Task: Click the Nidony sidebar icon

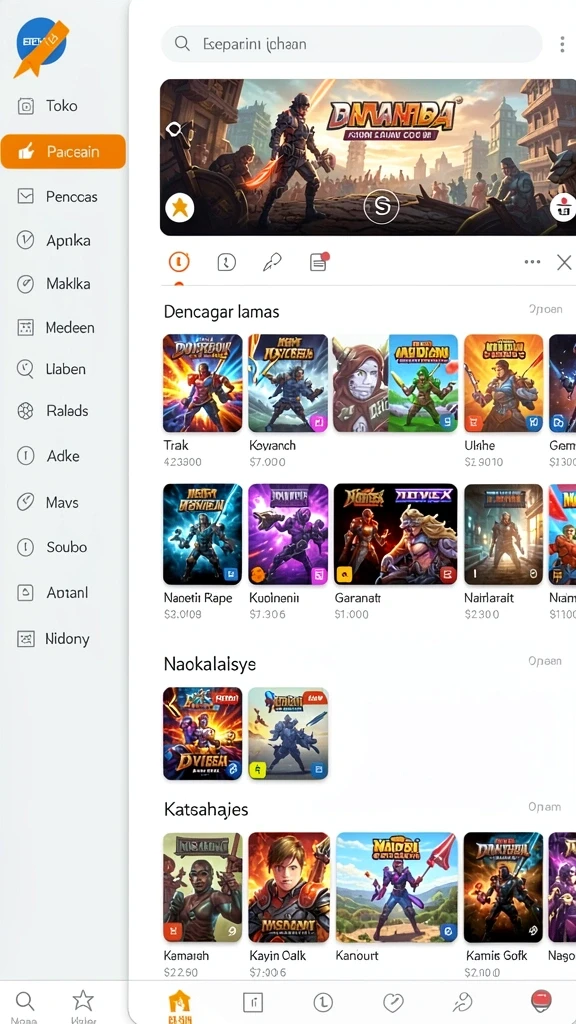Action: click(25, 639)
